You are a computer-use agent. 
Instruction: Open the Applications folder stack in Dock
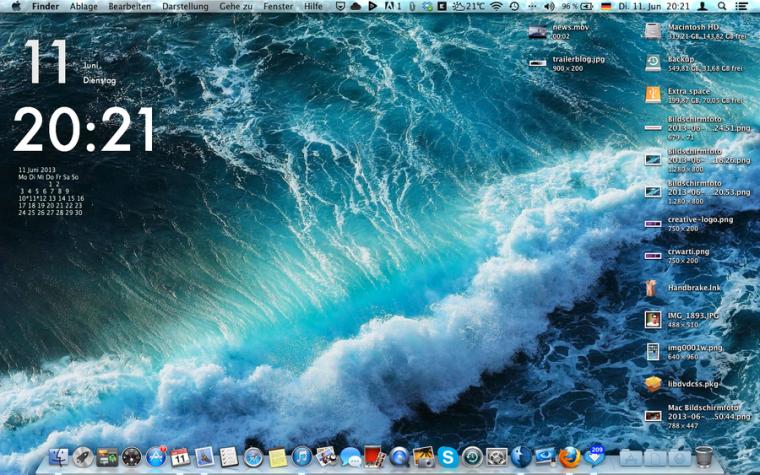pyautogui.click(x=631, y=458)
